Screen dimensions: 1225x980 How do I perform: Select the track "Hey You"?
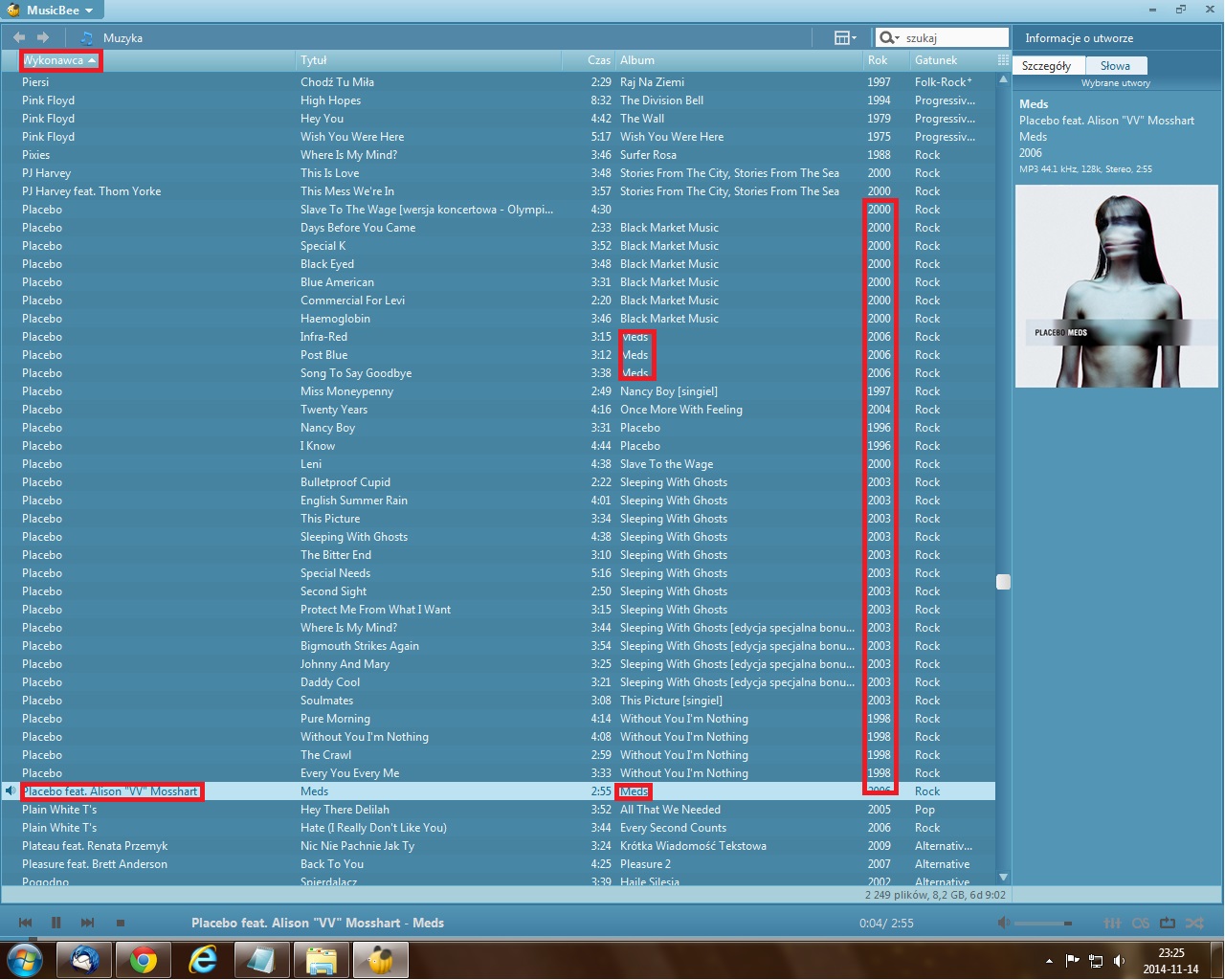(322, 119)
